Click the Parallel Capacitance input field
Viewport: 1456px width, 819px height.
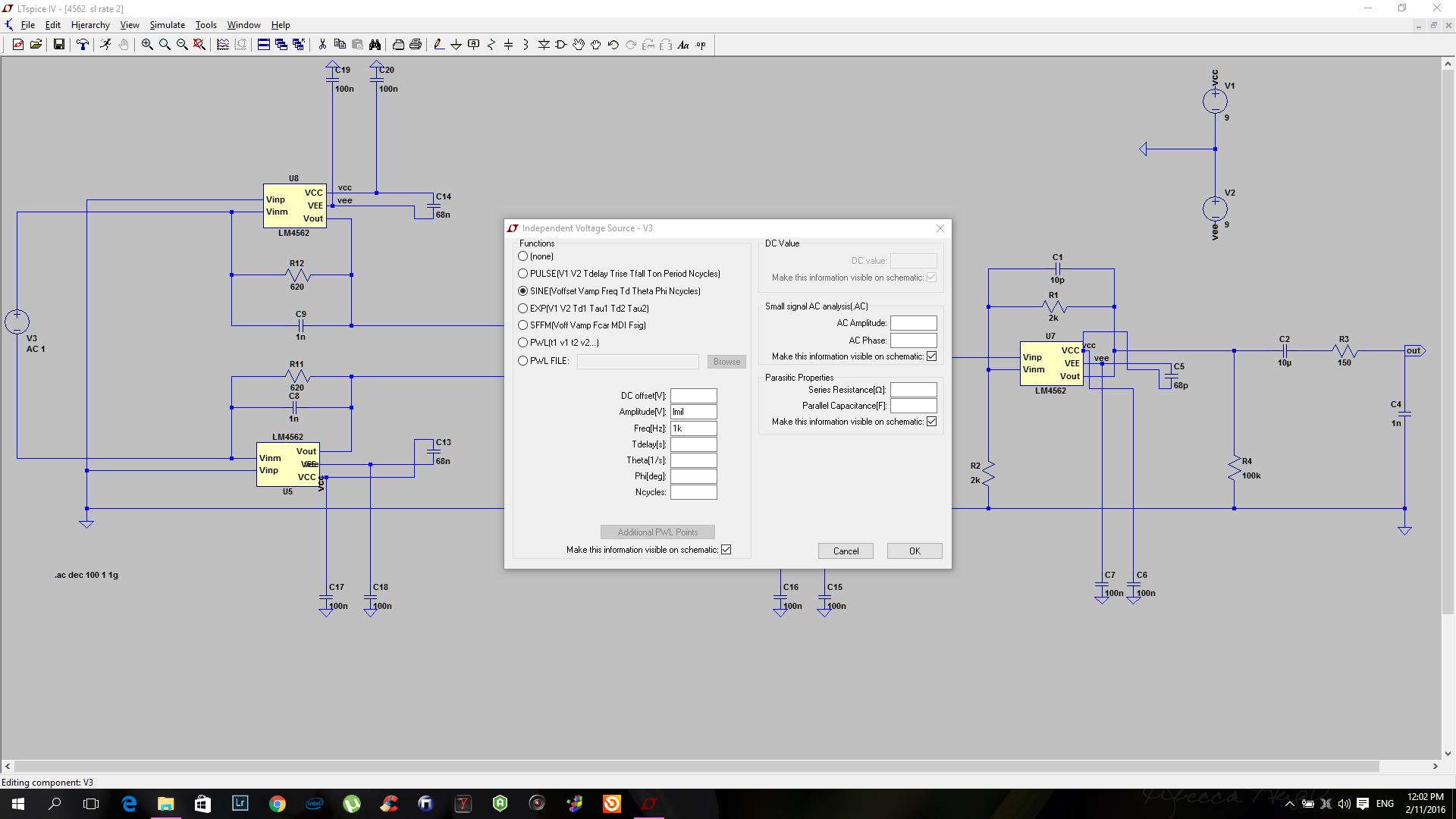pyautogui.click(x=913, y=406)
